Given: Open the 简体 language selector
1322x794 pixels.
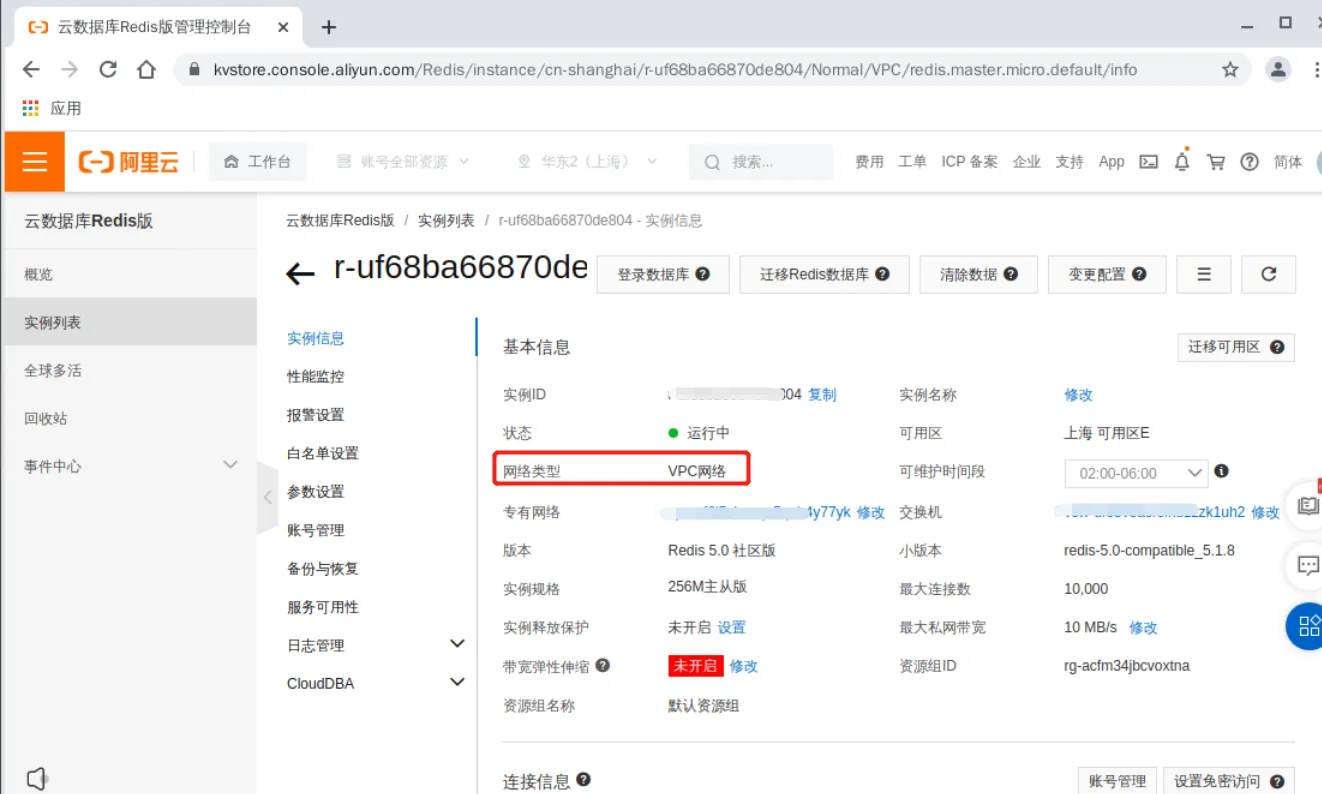Looking at the screenshot, I should (1288, 162).
